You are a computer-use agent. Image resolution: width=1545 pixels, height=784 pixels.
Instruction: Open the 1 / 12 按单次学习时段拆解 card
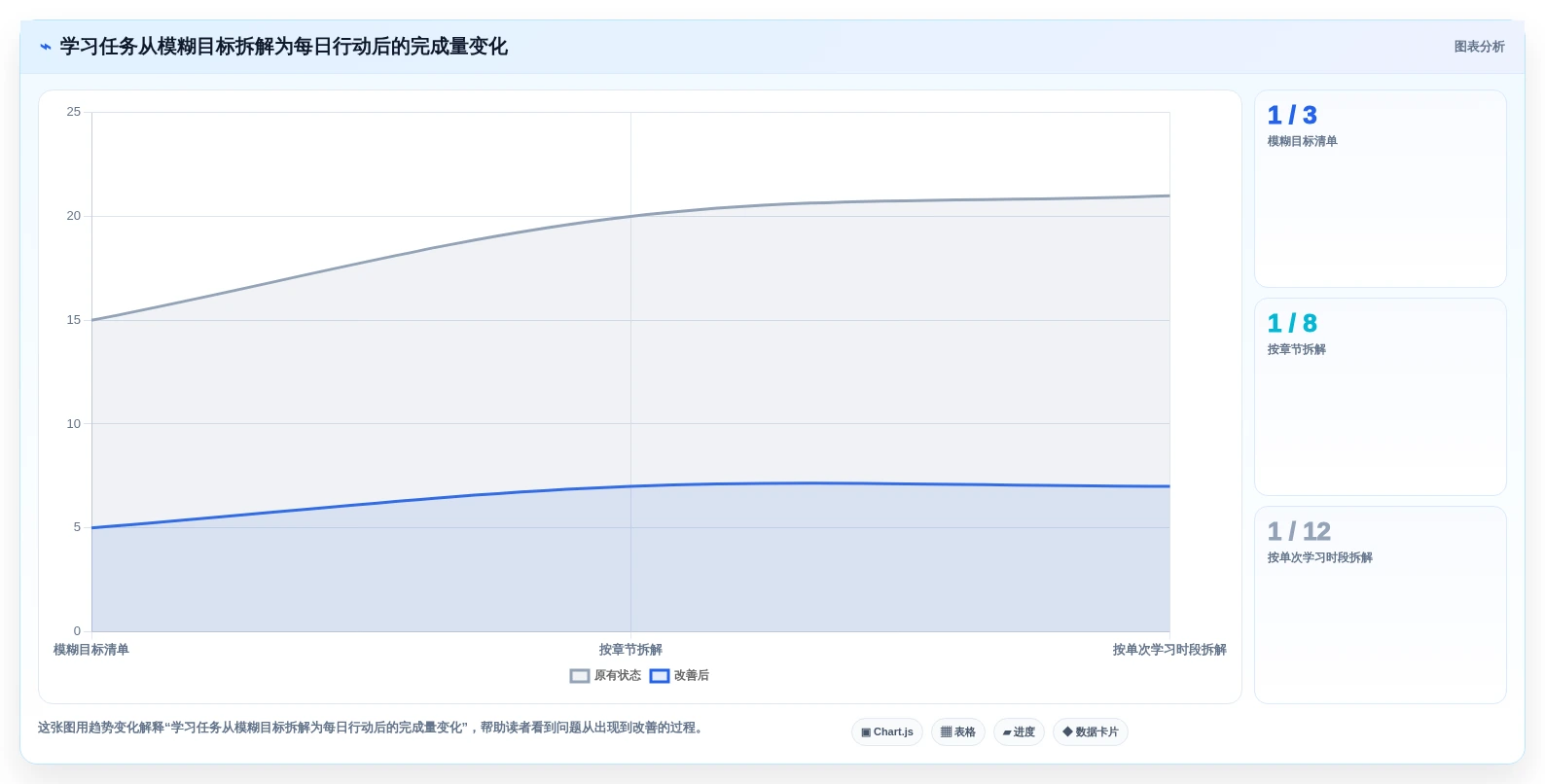(x=1380, y=605)
